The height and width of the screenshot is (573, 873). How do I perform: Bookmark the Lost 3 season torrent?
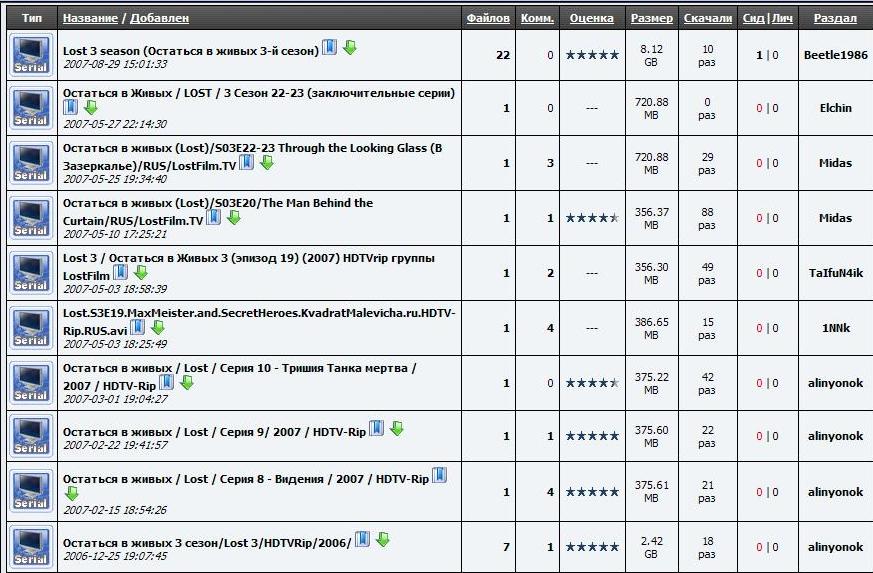tap(330, 47)
